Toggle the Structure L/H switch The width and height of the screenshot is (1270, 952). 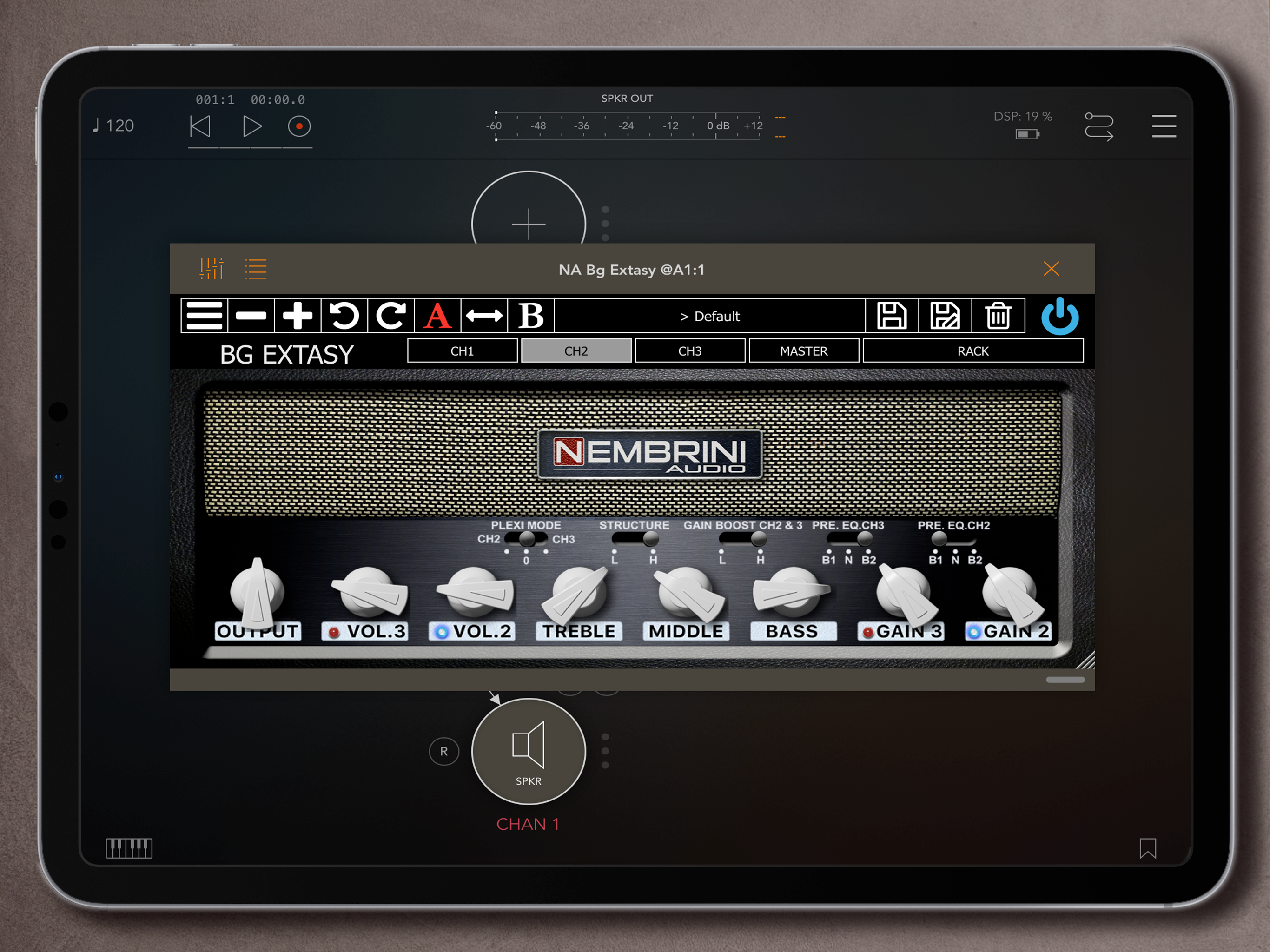click(x=635, y=539)
